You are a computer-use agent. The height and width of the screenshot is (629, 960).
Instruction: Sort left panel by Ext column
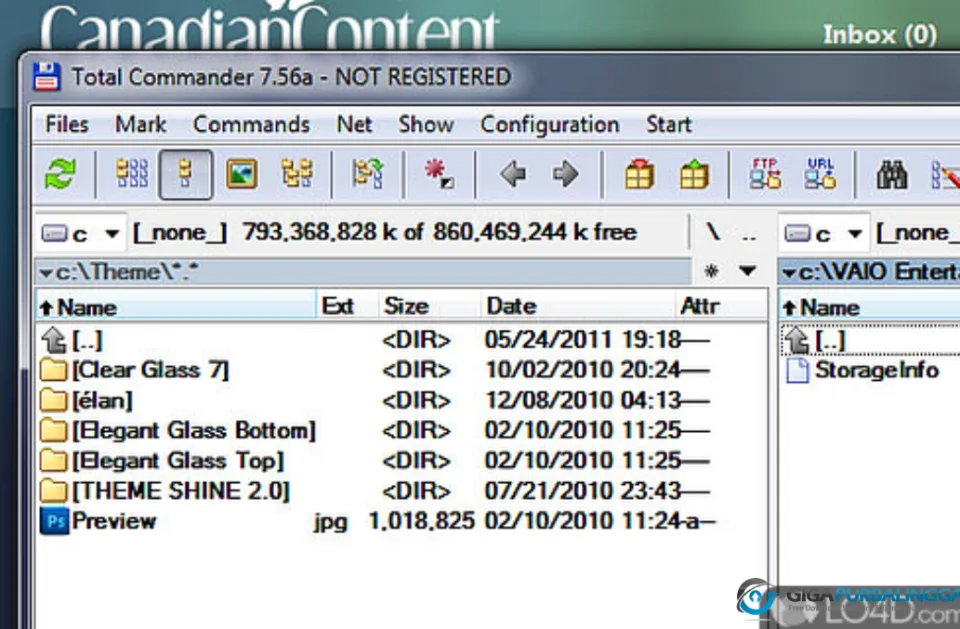345,306
